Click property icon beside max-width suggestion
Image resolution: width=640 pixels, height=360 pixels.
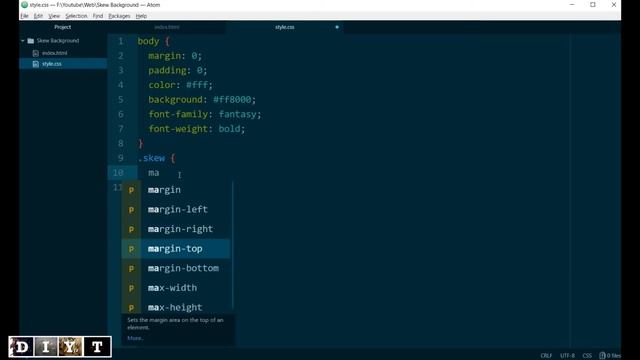pos(131,288)
